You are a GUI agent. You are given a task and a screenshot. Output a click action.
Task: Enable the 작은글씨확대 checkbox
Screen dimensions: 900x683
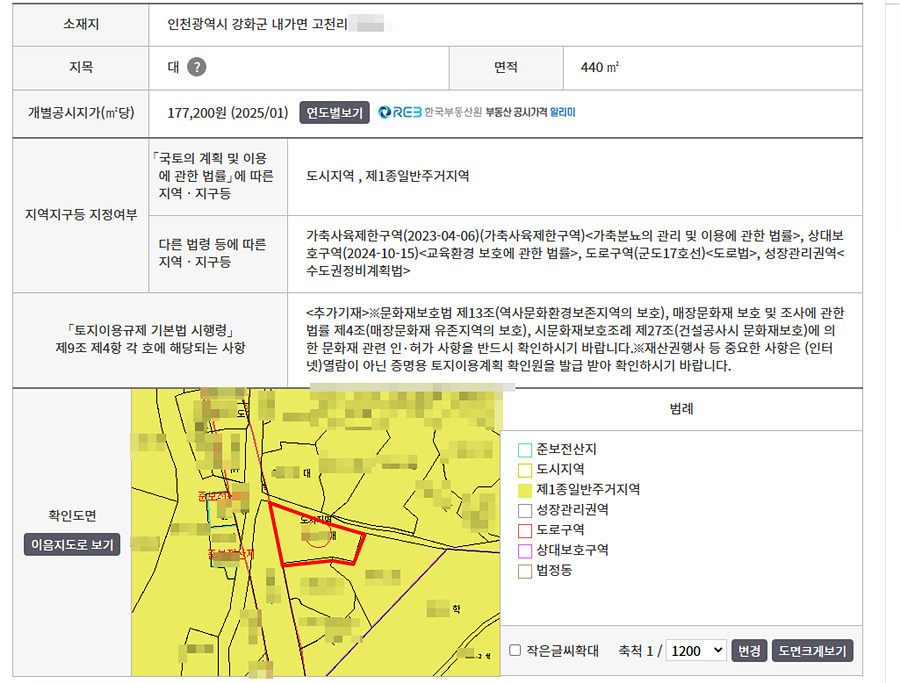pyautogui.click(x=515, y=650)
